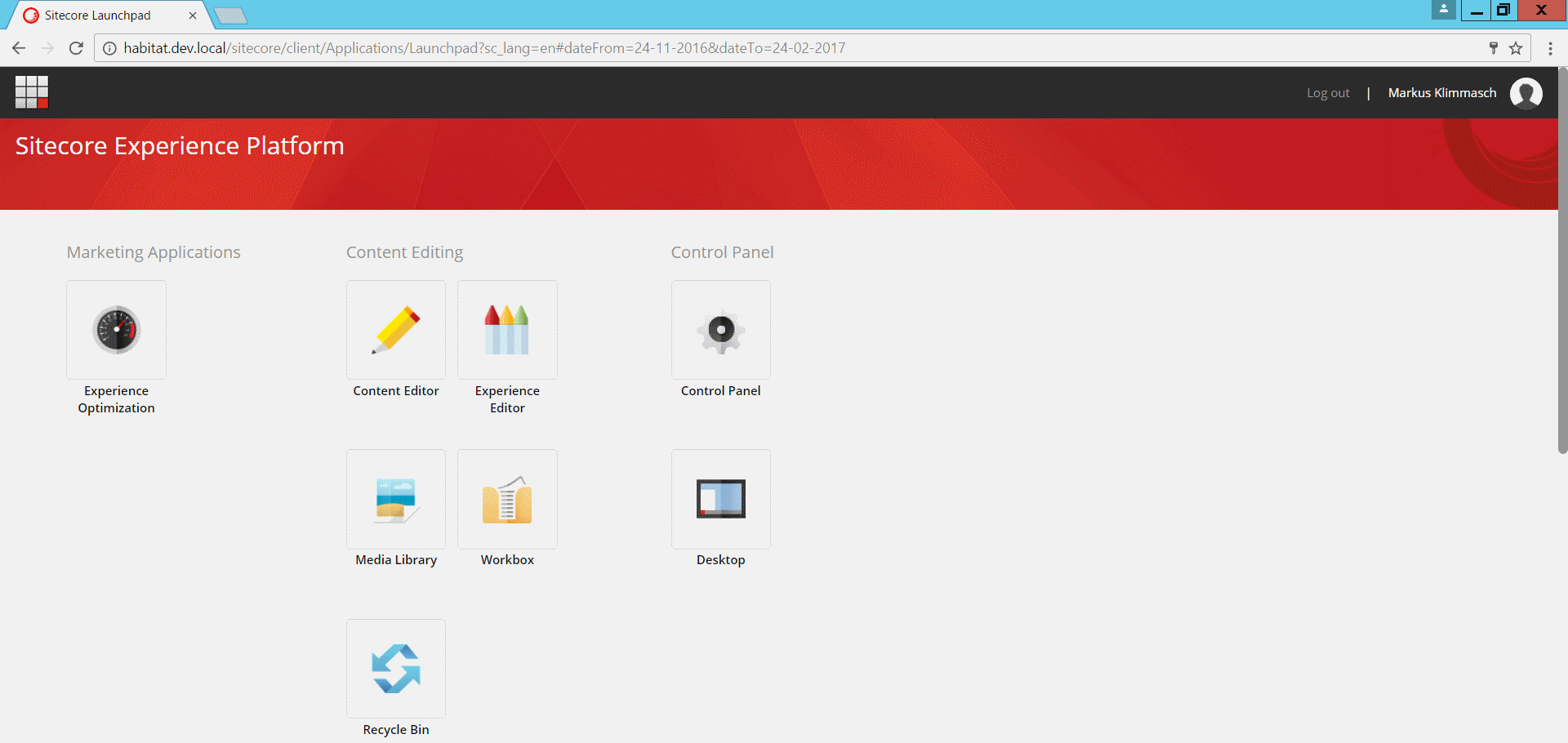Launch the Sitecore Desktop icon
Screen dimensions: 1568x743
(x=721, y=499)
